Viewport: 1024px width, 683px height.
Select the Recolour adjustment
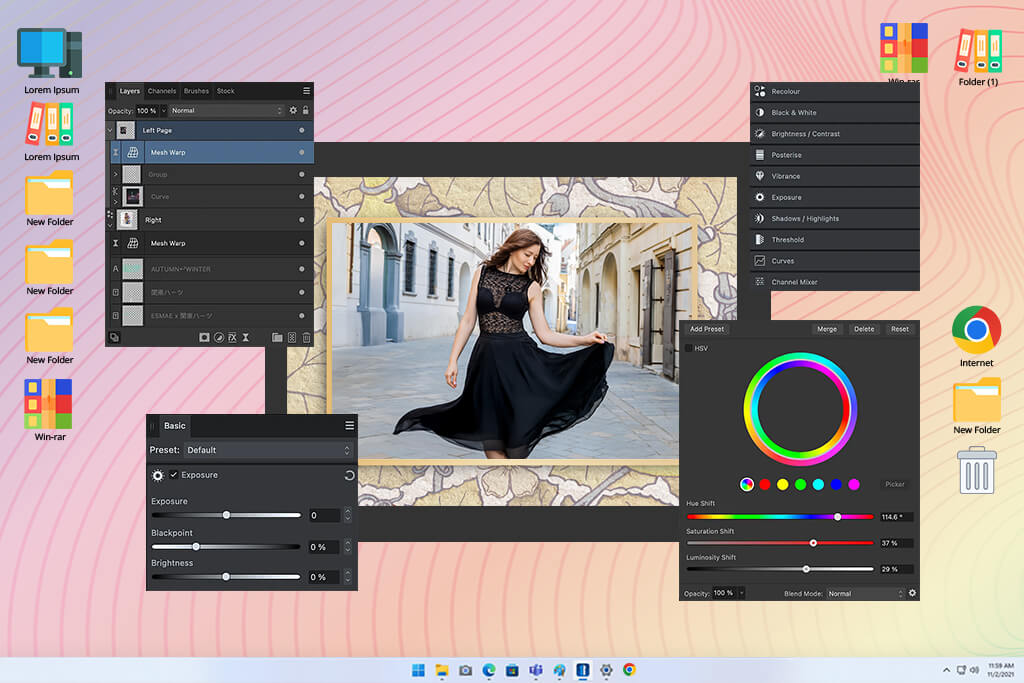coord(835,91)
